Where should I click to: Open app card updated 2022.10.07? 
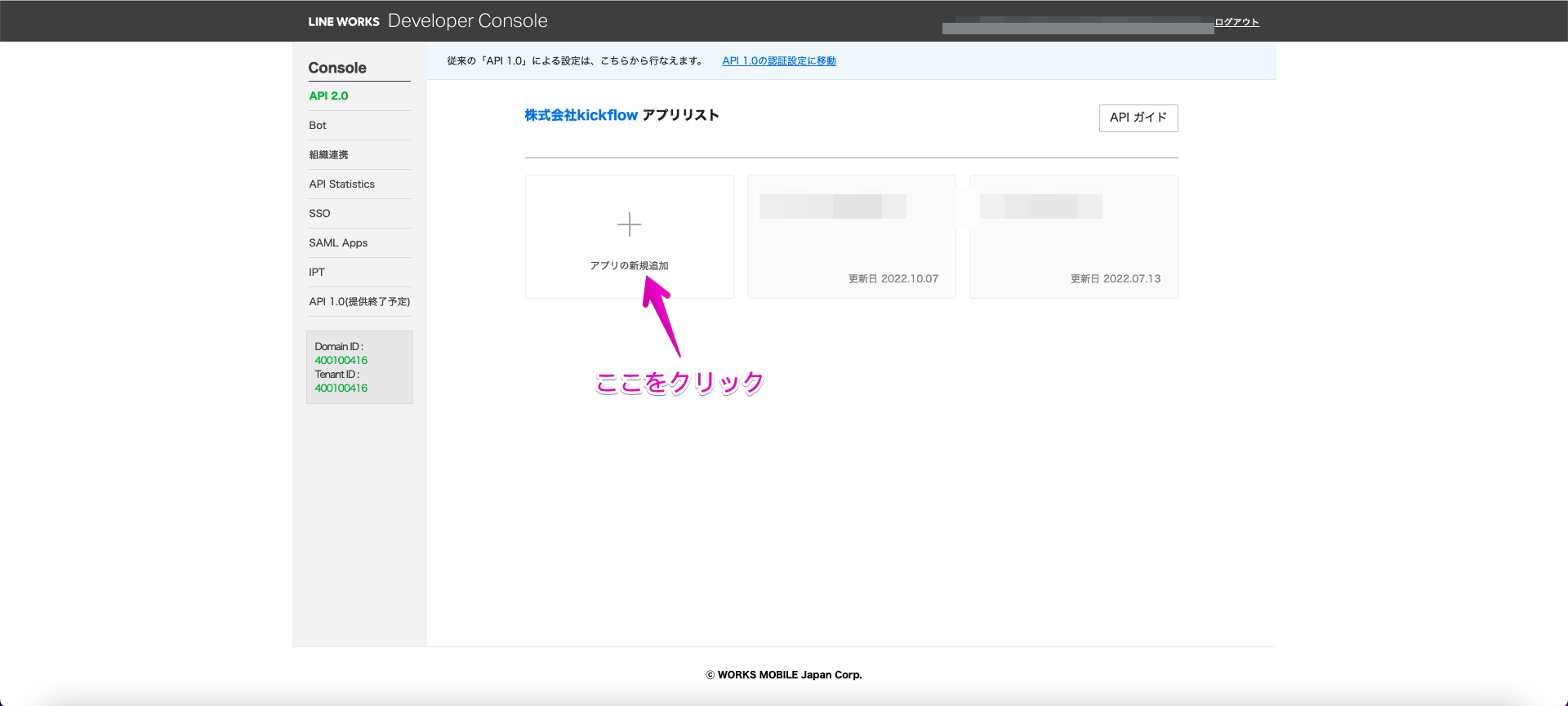[852, 237]
